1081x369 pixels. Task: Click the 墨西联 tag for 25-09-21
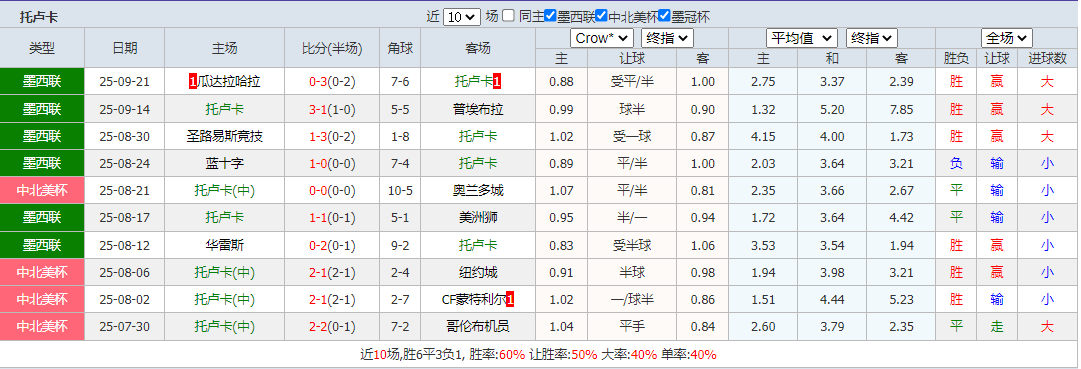42,82
